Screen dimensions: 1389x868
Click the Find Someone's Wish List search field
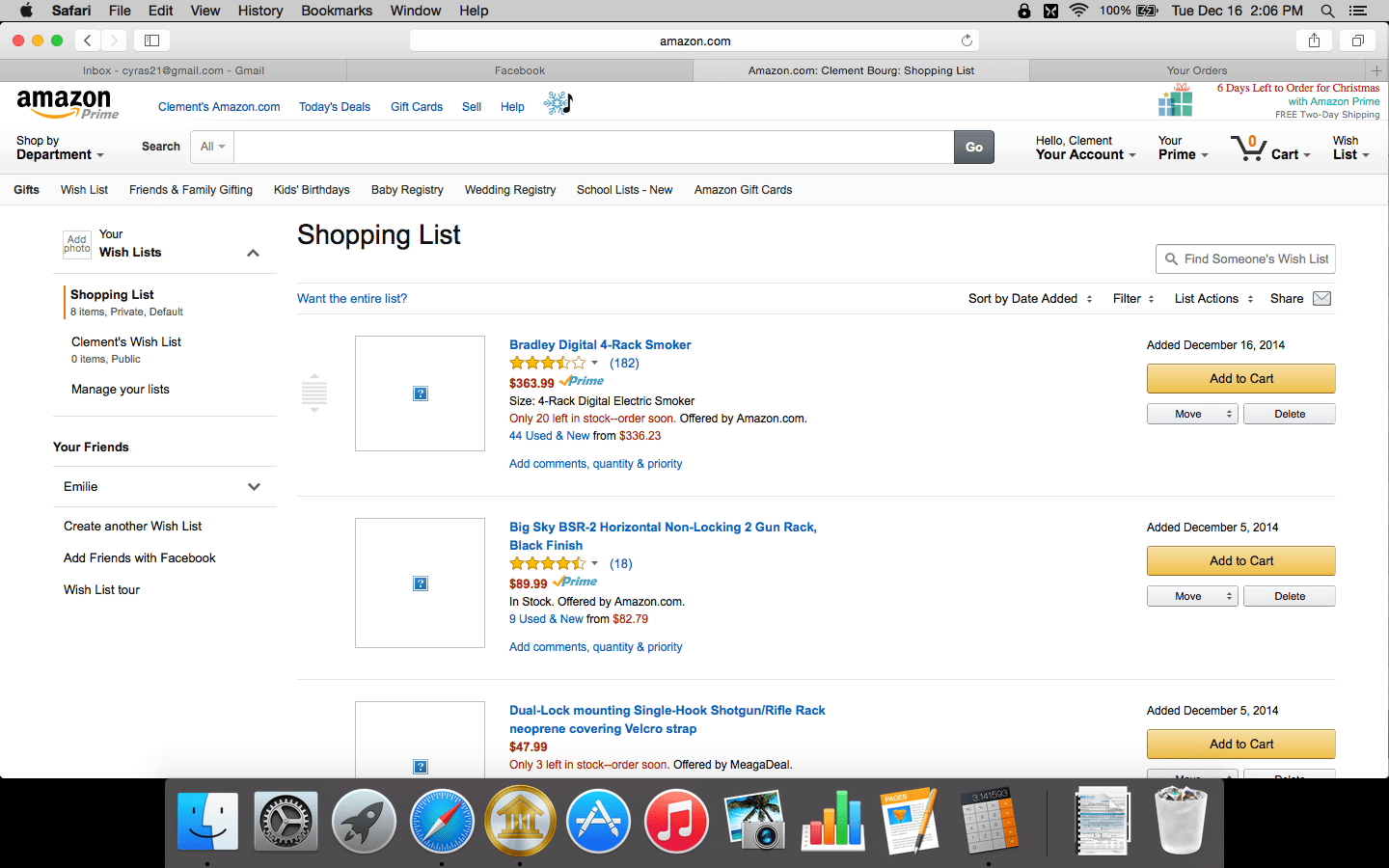click(1245, 258)
